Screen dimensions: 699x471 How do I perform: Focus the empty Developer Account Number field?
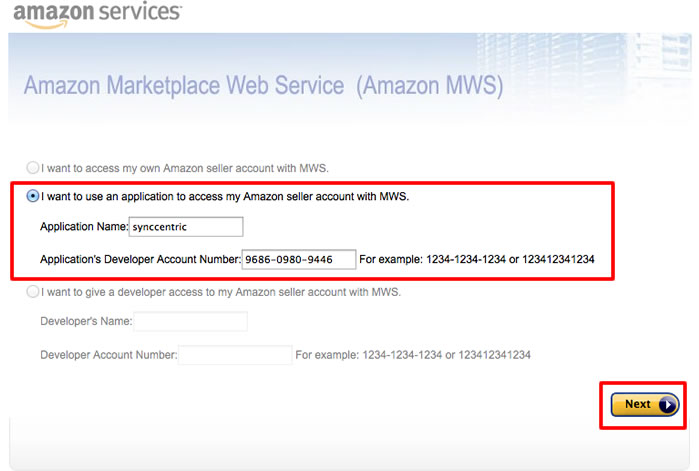(235, 355)
